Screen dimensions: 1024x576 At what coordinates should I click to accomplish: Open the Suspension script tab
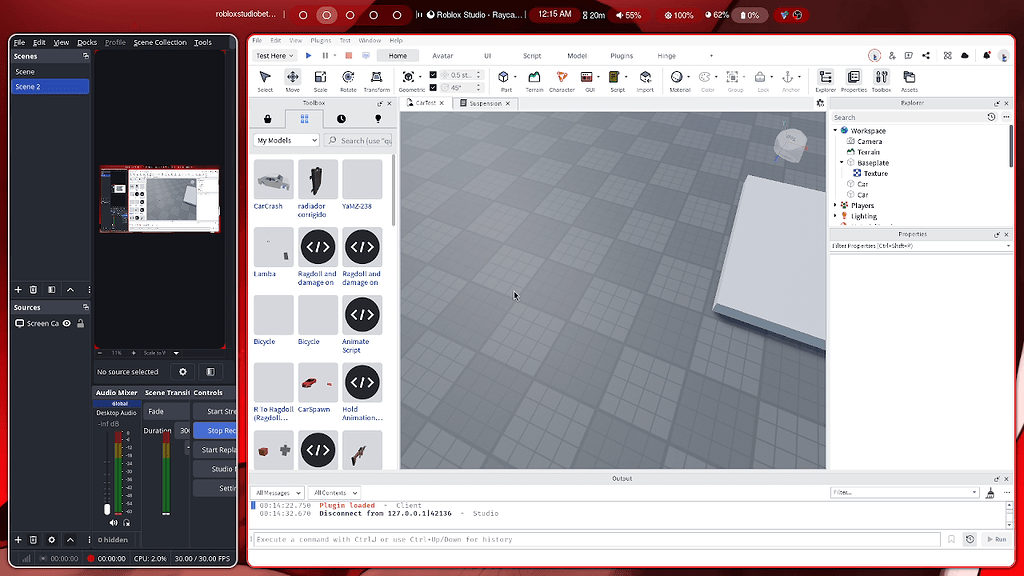485,103
